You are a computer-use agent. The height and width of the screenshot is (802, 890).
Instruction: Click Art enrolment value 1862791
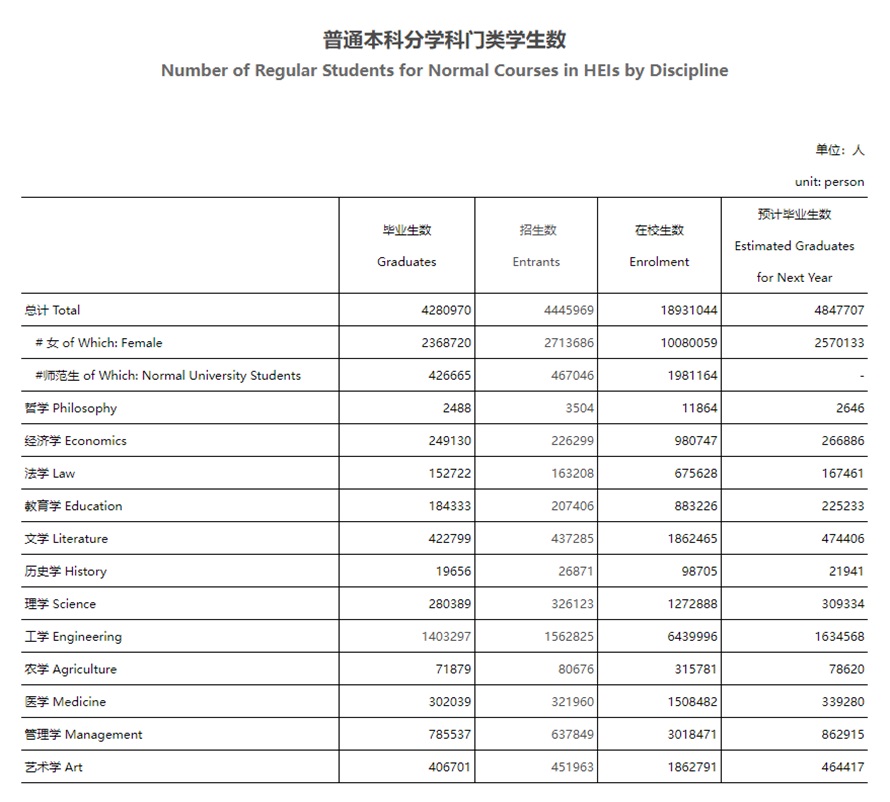[x=692, y=767]
